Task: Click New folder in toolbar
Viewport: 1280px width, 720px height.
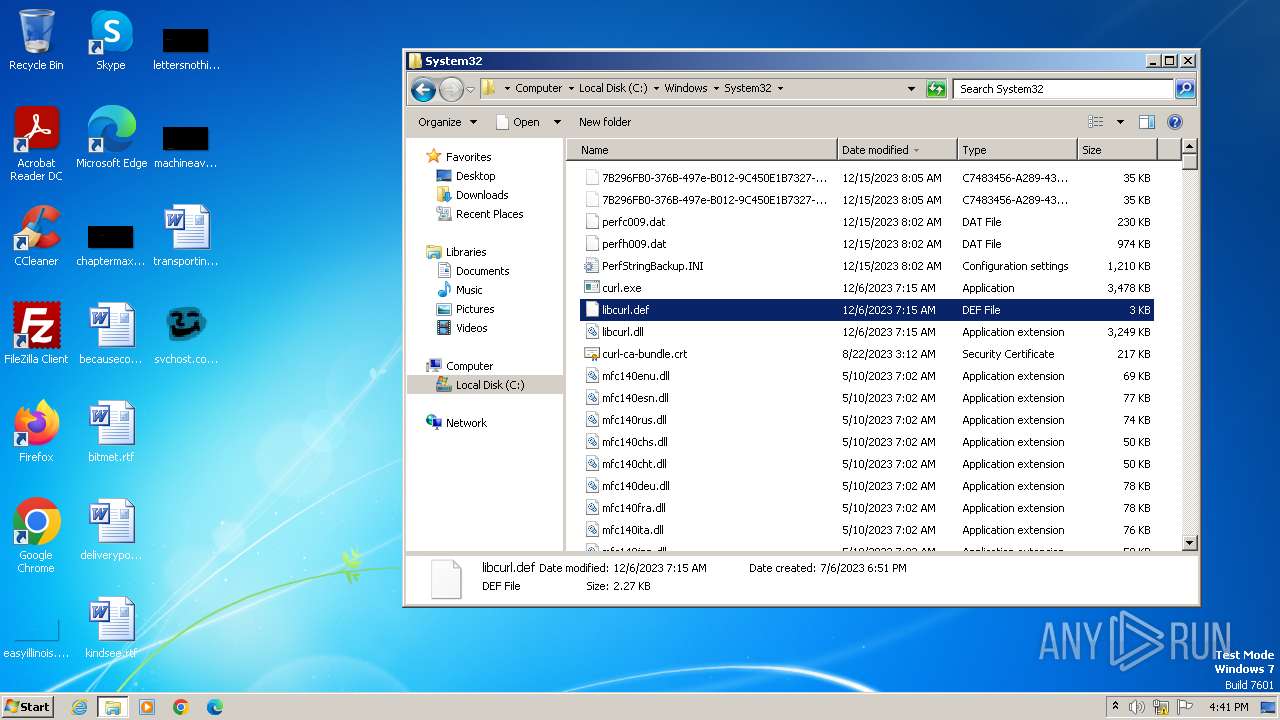Action: point(605,122)
